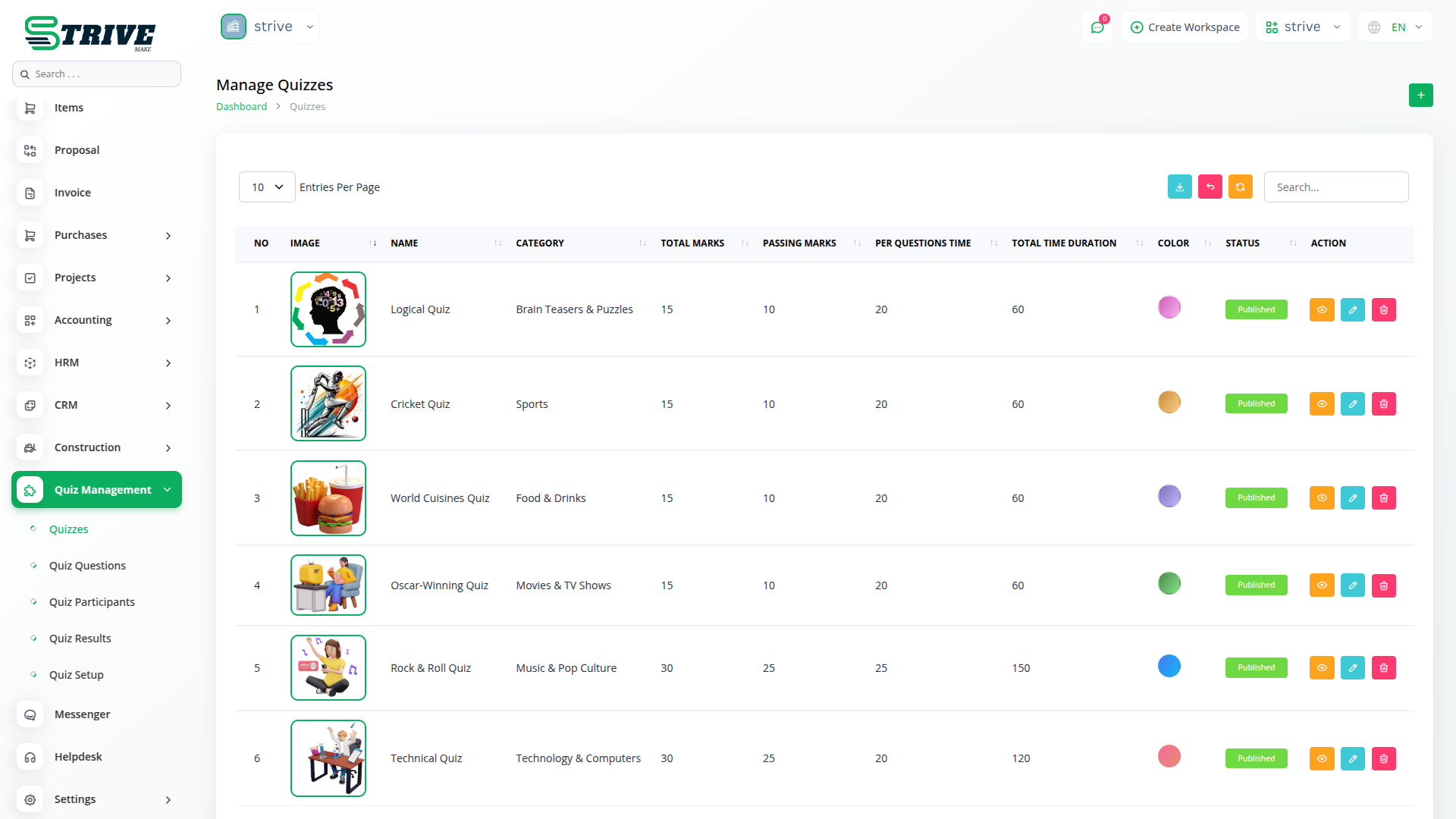Open the chat messages icon in header

(1097, 27)
